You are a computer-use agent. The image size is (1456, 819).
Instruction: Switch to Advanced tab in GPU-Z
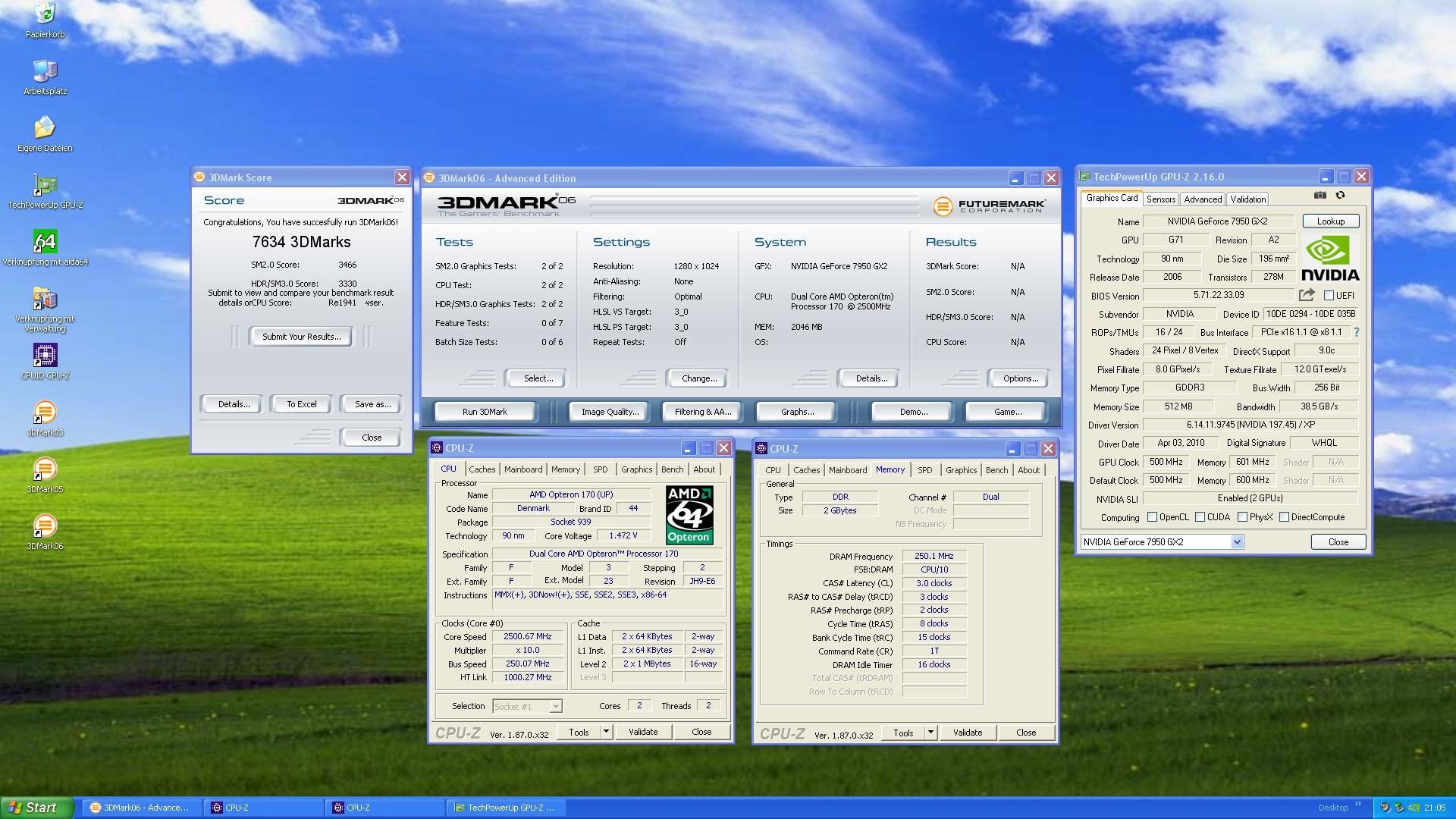point(1203,199)
